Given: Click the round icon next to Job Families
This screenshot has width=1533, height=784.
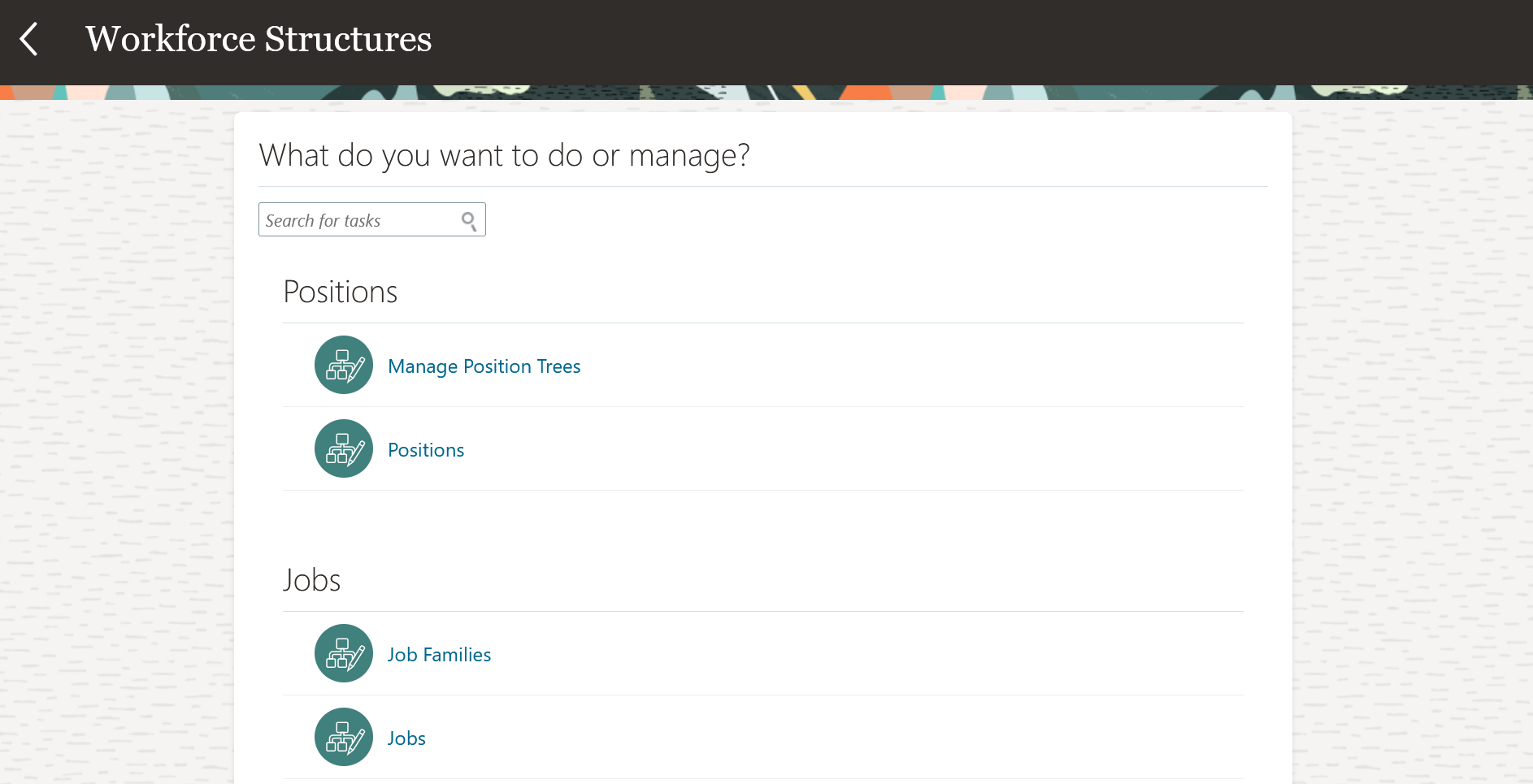Looking at the screenshot, I should pyautogui.click(x=344, y=653).
